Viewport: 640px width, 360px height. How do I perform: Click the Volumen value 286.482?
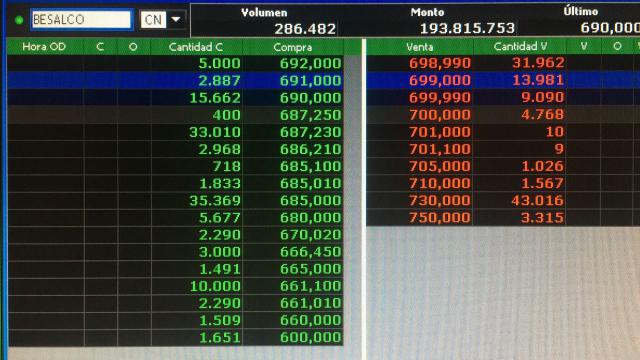click(x=305, y=29)
